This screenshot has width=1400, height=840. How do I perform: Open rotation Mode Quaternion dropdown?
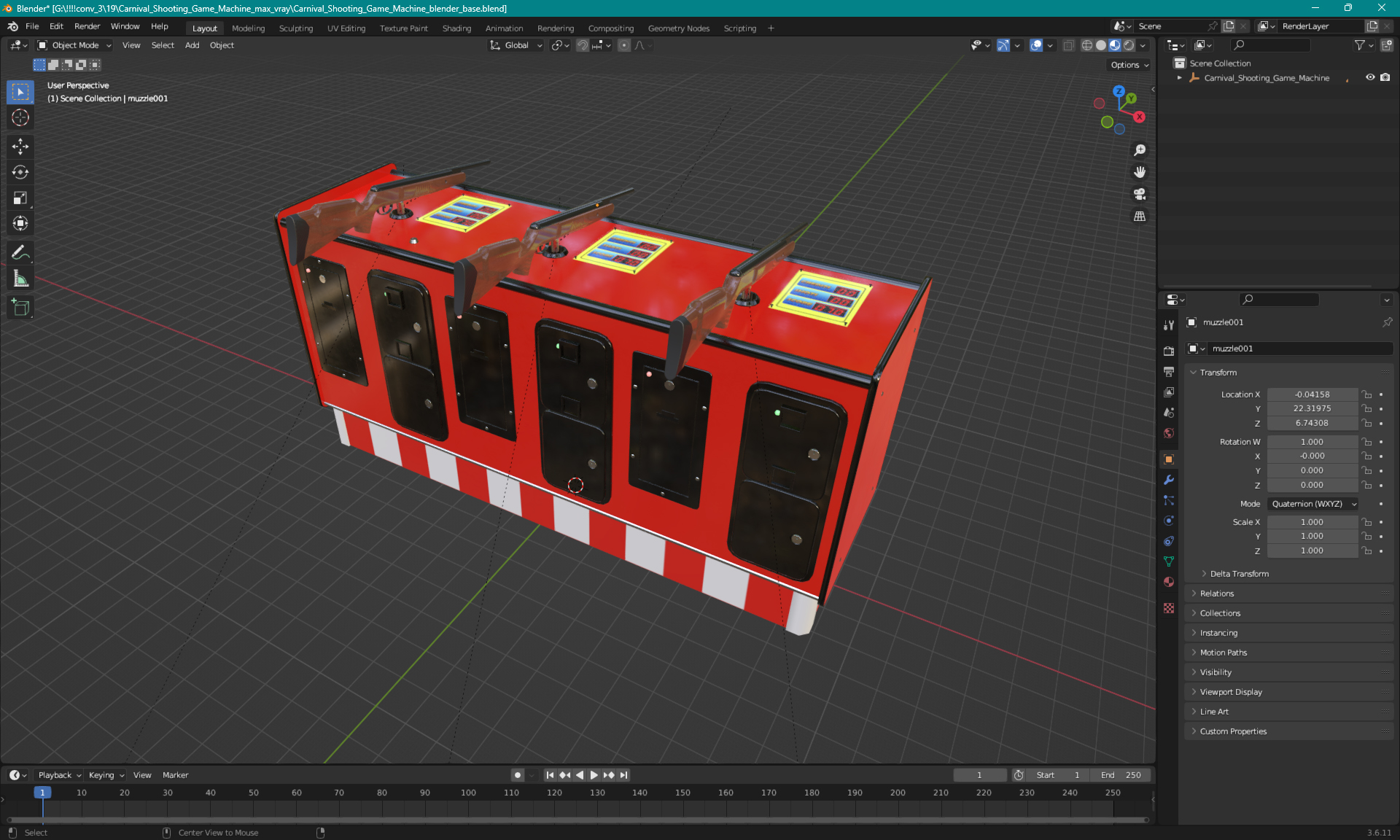pos(1312,504)
